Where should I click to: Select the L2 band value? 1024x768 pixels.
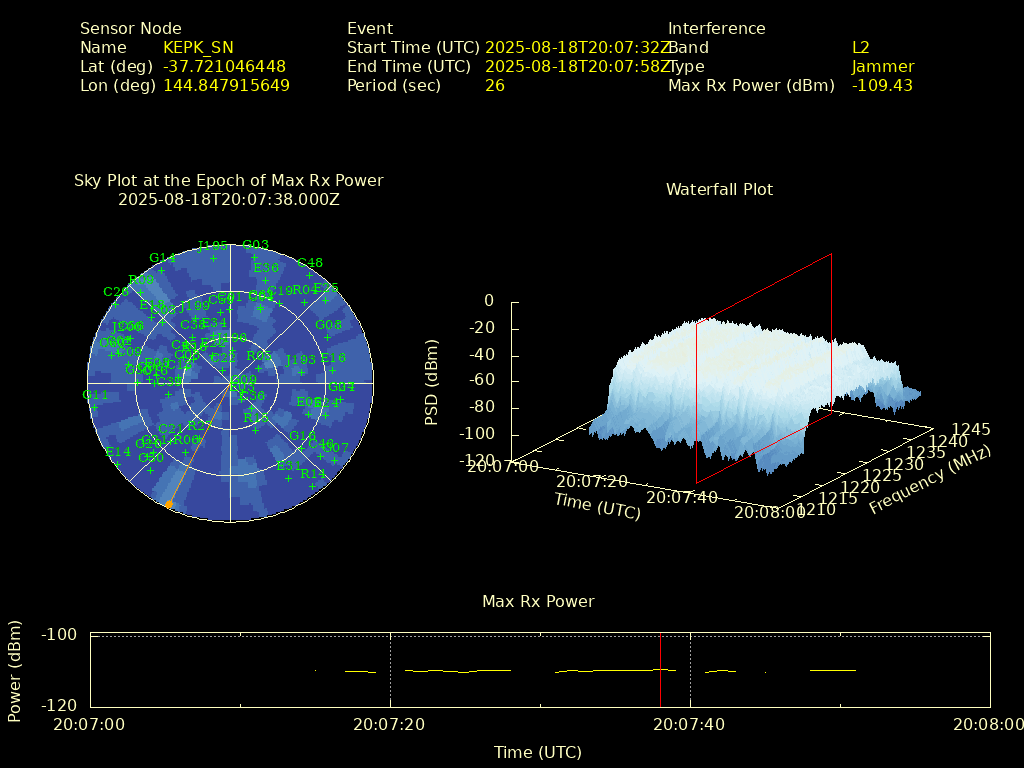[x=860, y=47]
